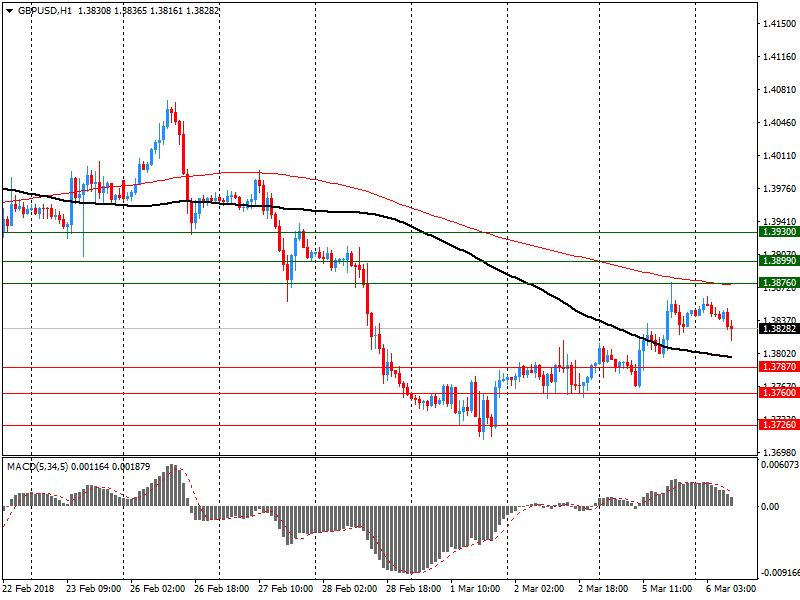Click the MACD(5,34,5) indicator label
Viewport: 800px width, 600px height.
(38, 467)
